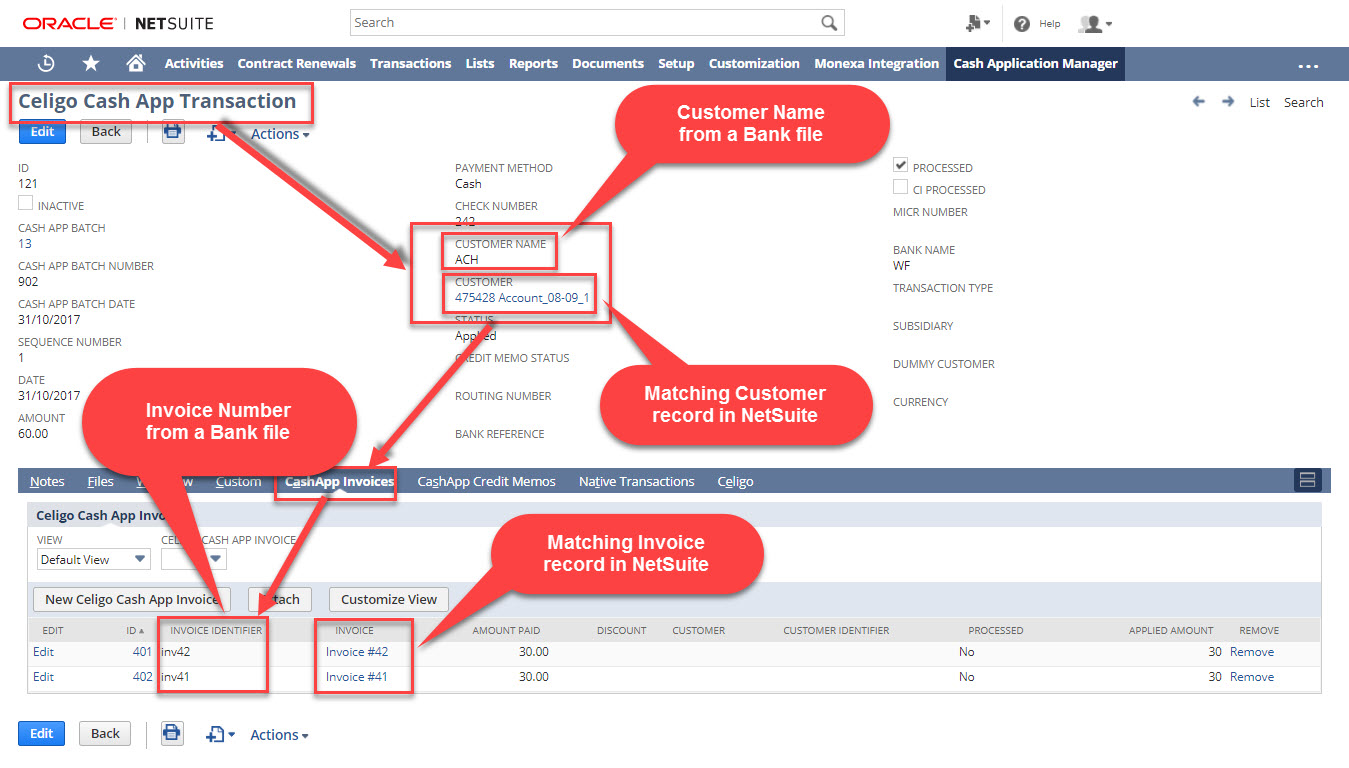
Task: Click the bottom print icon
Action: (x=172, y=733)
